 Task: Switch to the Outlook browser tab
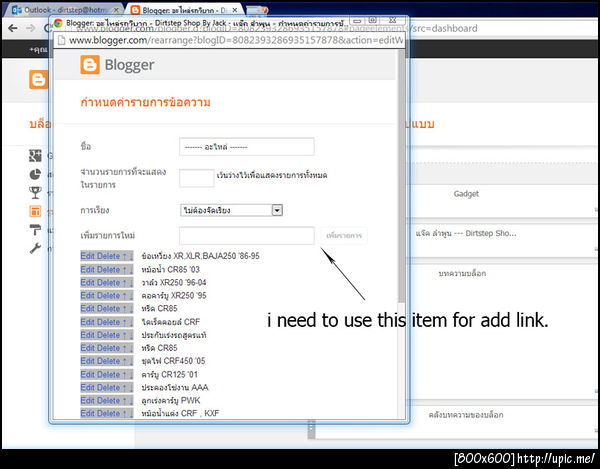point(64,10)
